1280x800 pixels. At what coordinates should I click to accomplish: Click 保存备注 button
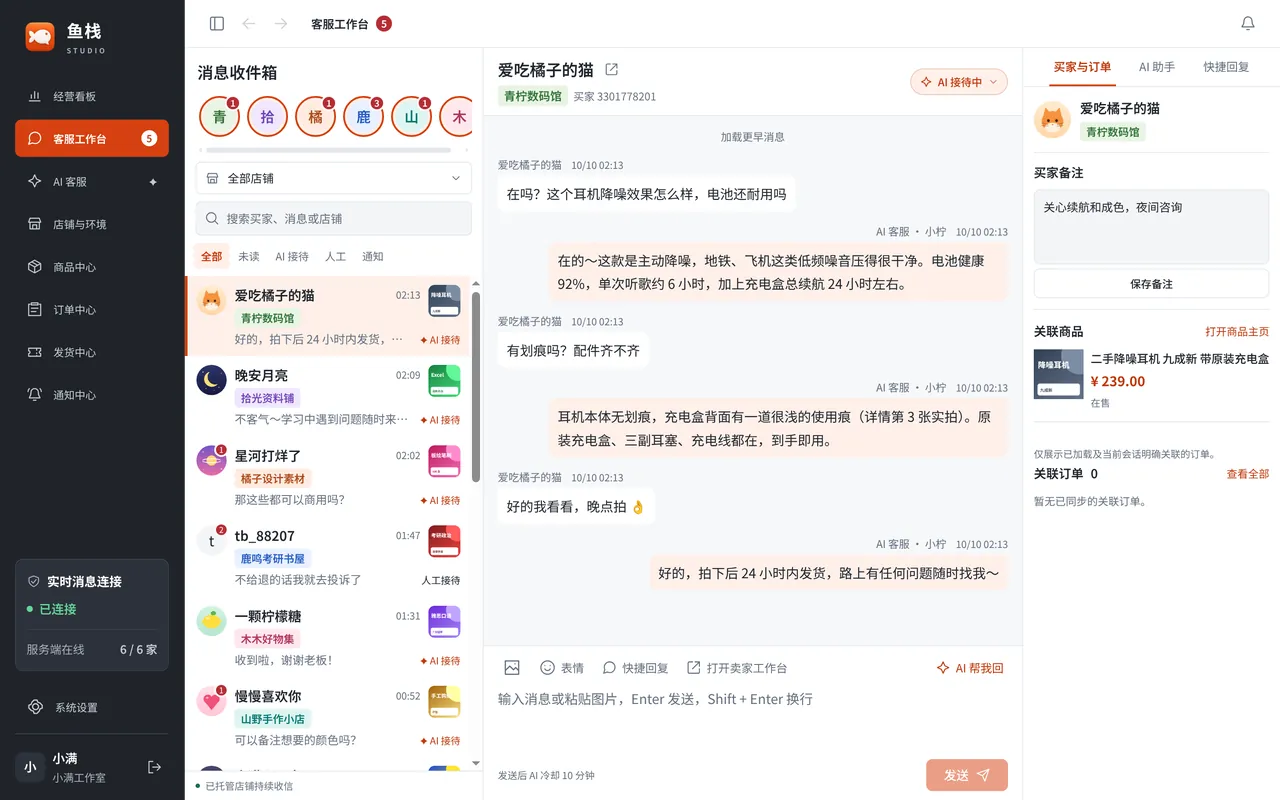click(x=1151, y=284)
